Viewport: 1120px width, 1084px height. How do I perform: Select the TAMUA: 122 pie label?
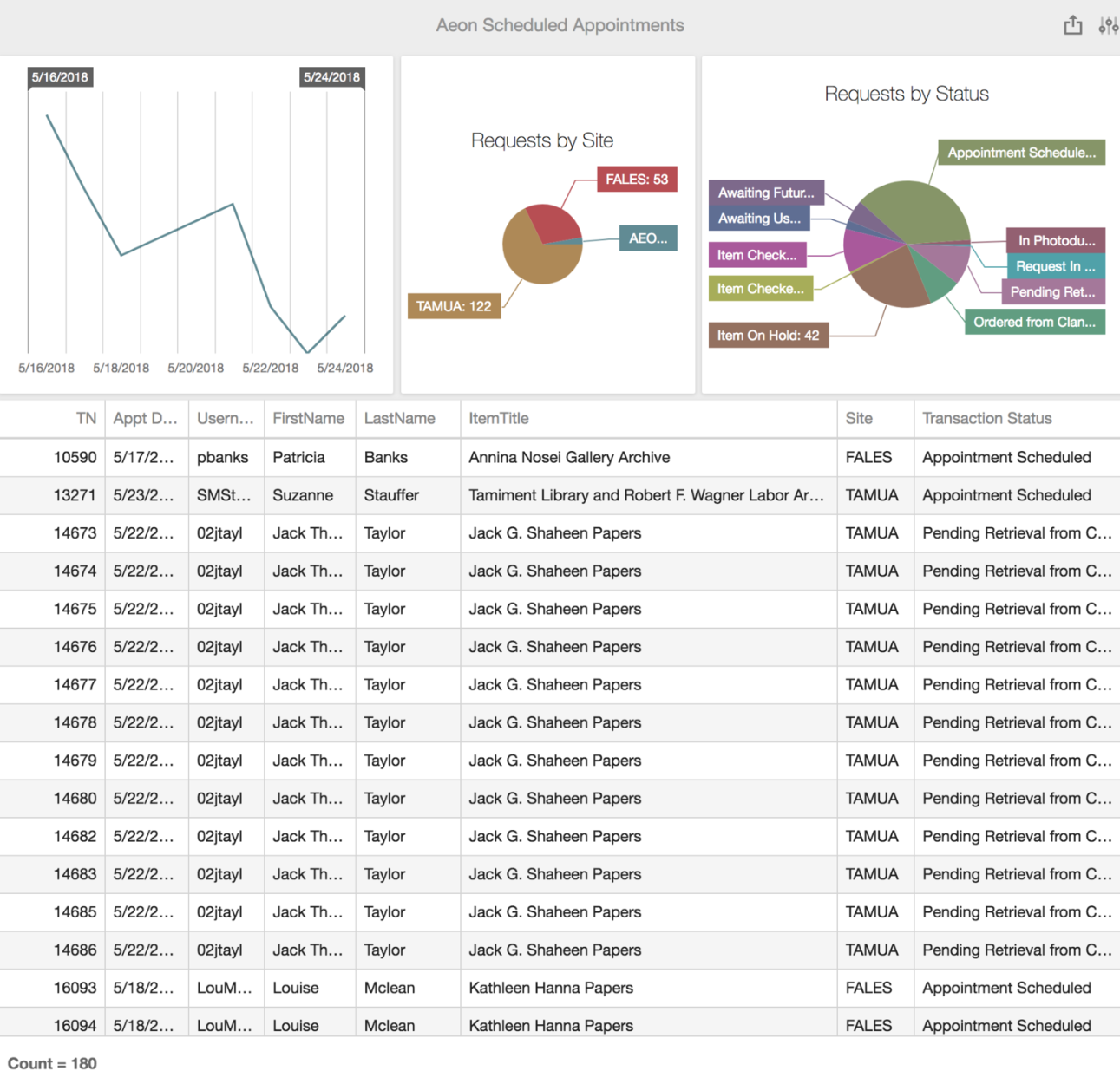454,306
